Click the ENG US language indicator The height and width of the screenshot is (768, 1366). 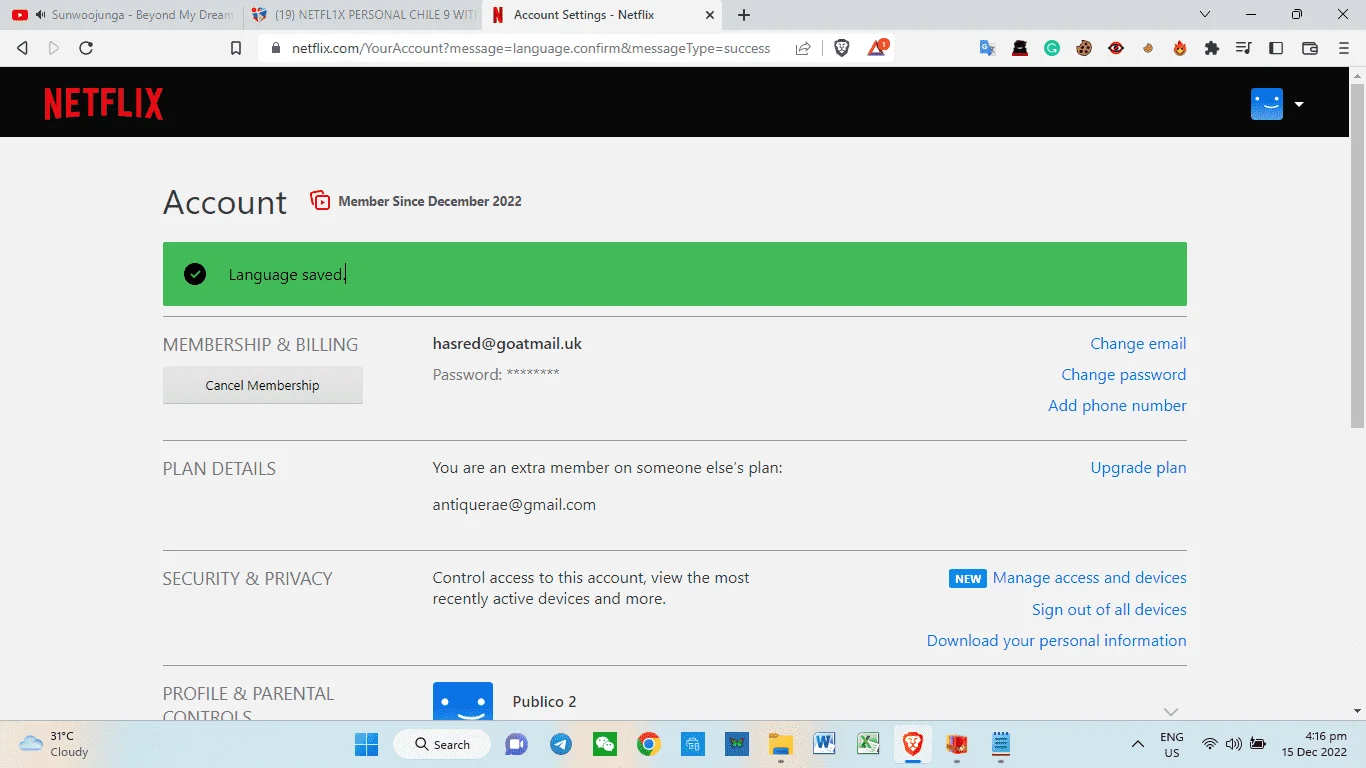click(x=1171, y=744)
